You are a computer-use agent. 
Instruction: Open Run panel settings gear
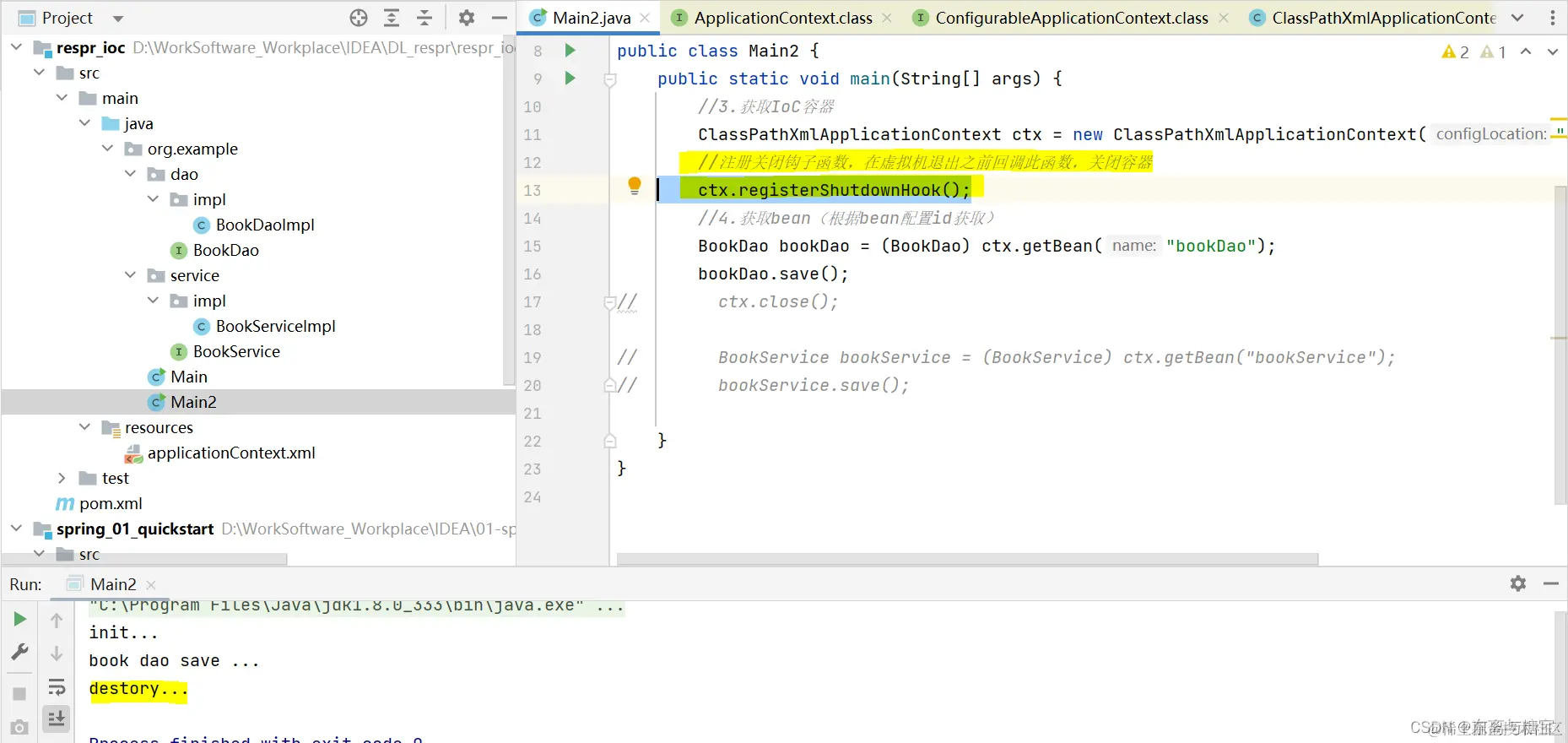(1518, 583)
